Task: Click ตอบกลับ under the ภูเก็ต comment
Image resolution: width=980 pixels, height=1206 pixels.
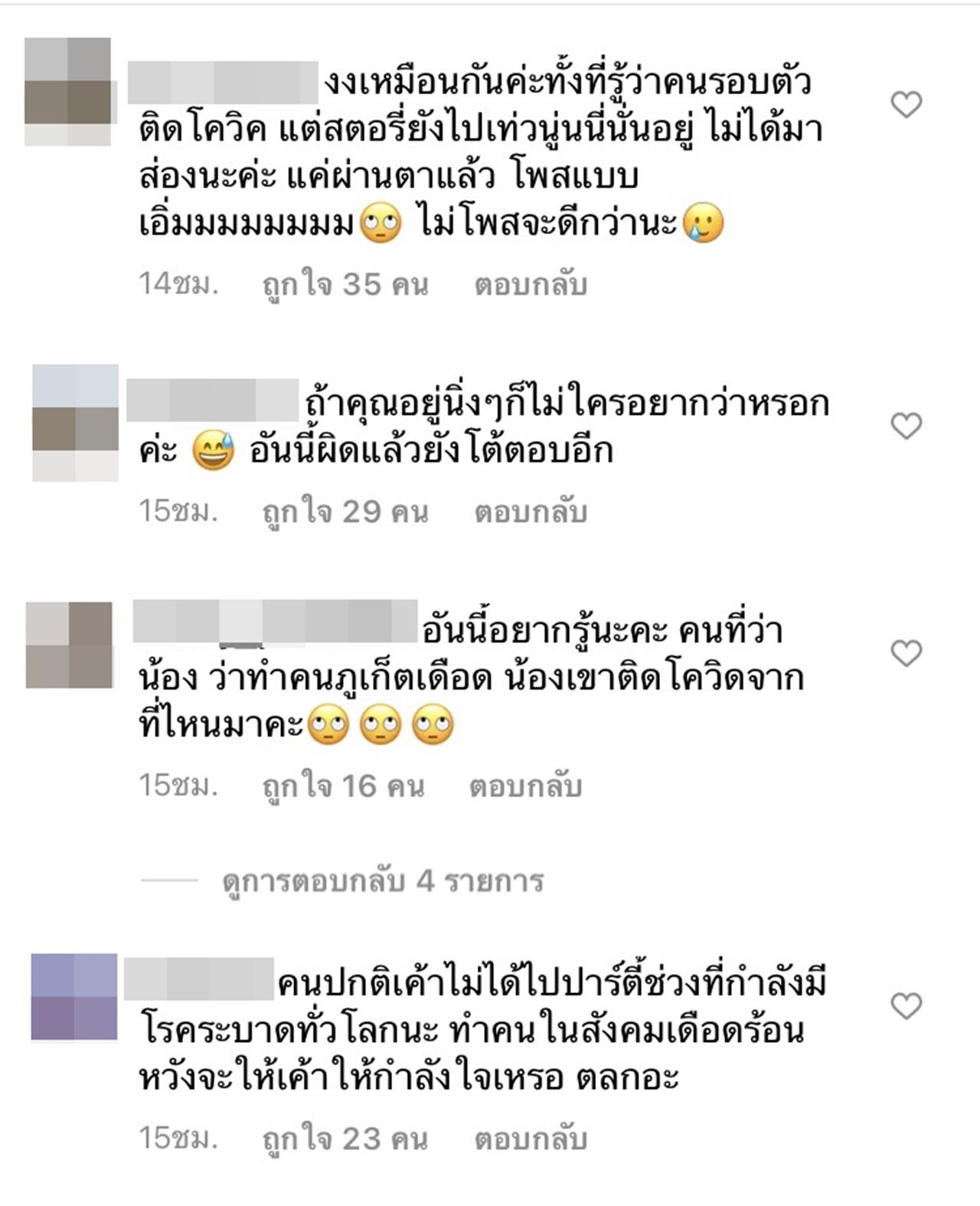Action: coord(526,786)
